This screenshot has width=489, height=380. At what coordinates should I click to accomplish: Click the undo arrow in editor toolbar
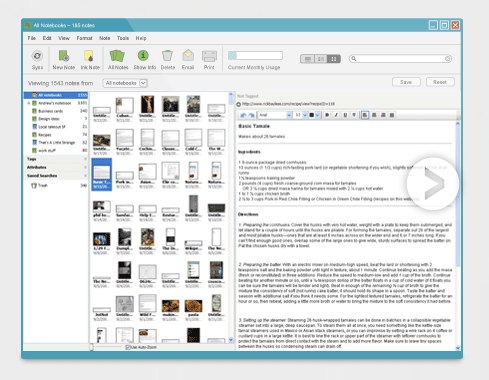[243, 115]
